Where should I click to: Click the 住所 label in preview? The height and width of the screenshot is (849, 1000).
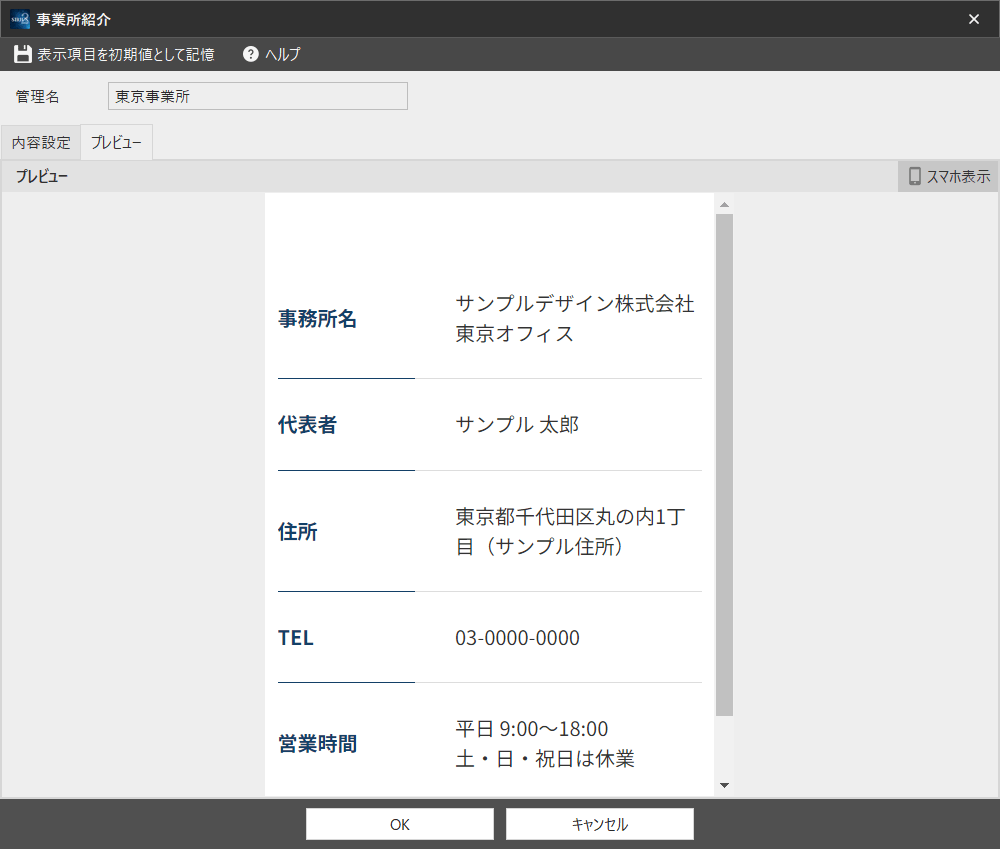click(x=298, y=531)
